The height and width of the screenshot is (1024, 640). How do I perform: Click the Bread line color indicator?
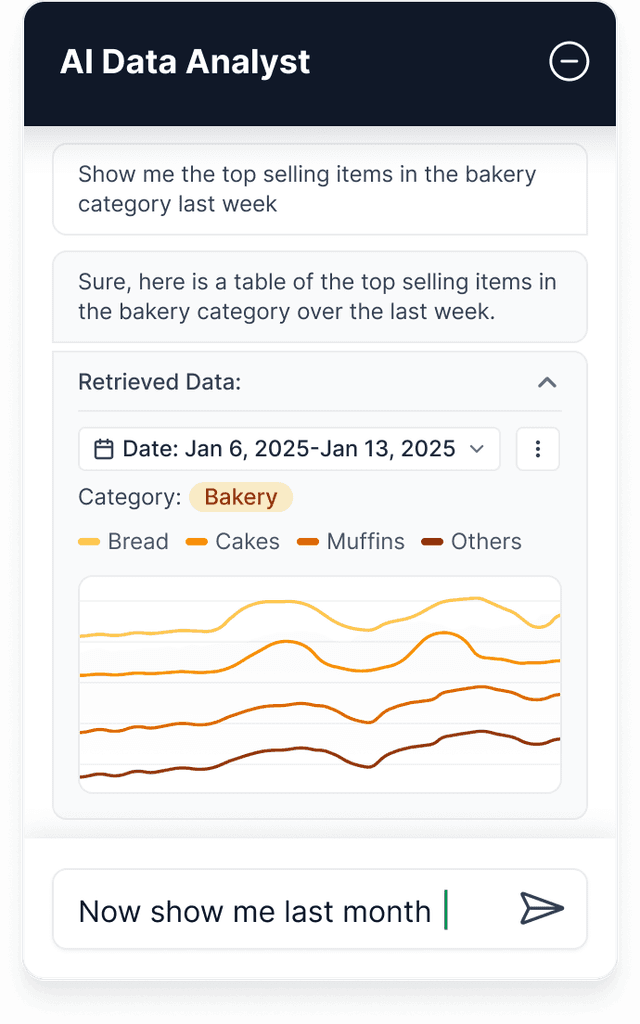click(x=90, y=541)
